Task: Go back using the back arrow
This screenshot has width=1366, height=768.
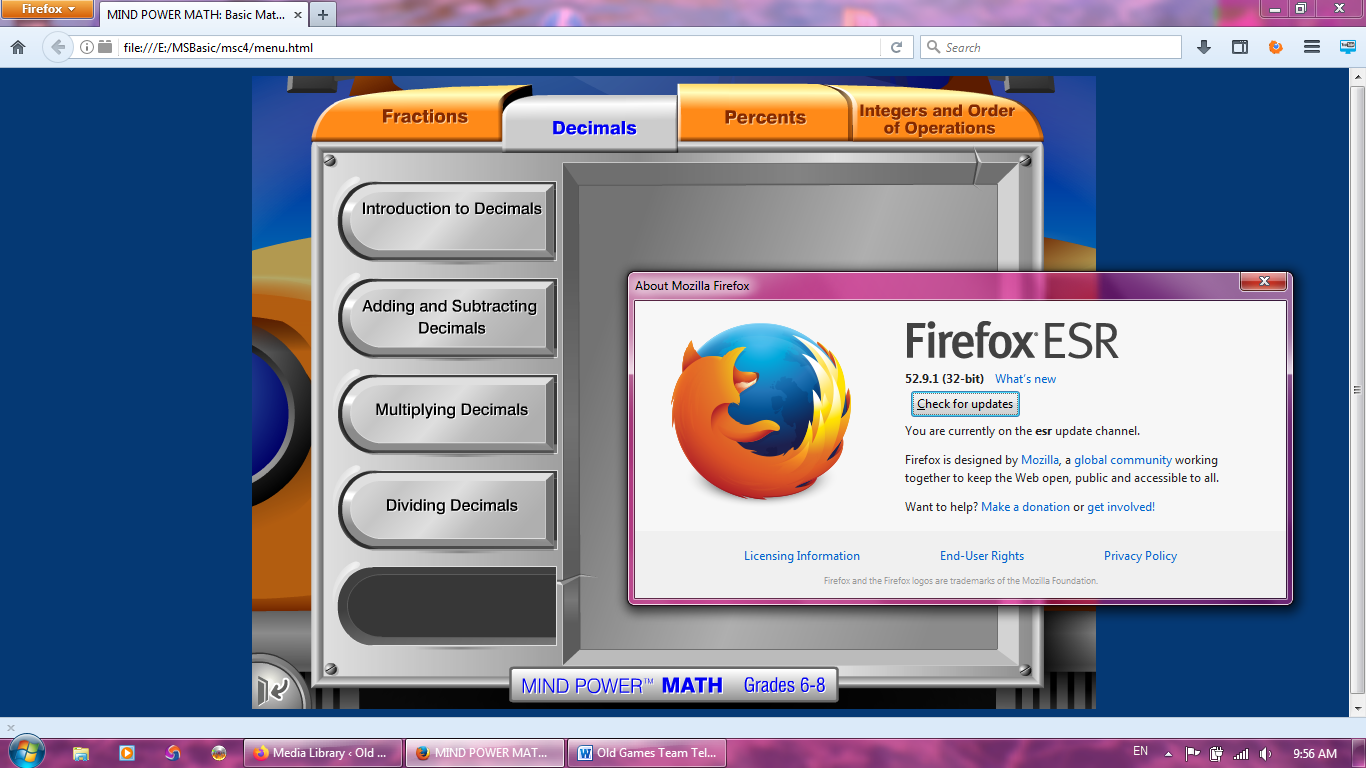Action: tap(58, 47)
